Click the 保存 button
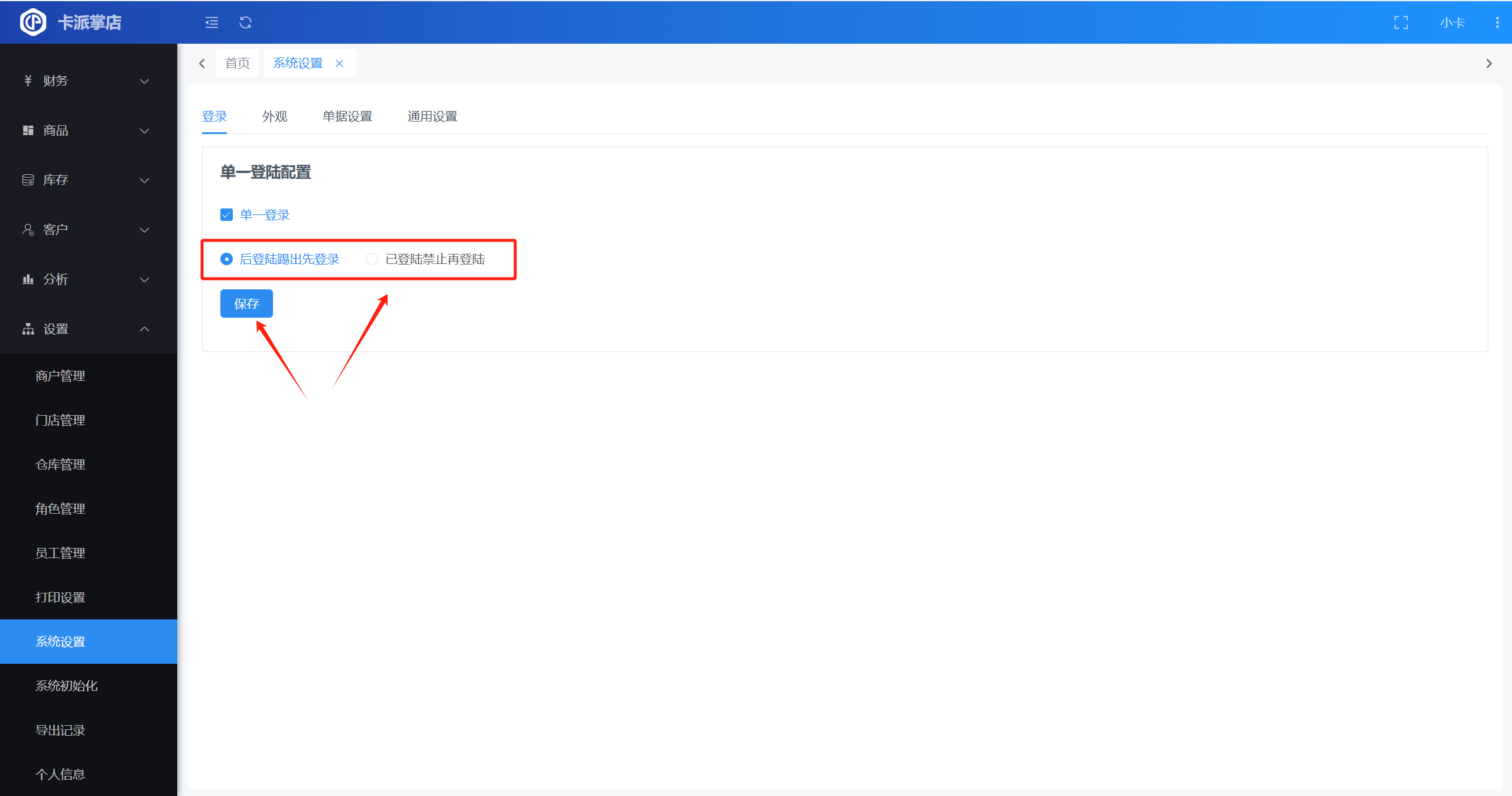The width and height of the screenshot is (1512, 796). (x=246, y=304)
